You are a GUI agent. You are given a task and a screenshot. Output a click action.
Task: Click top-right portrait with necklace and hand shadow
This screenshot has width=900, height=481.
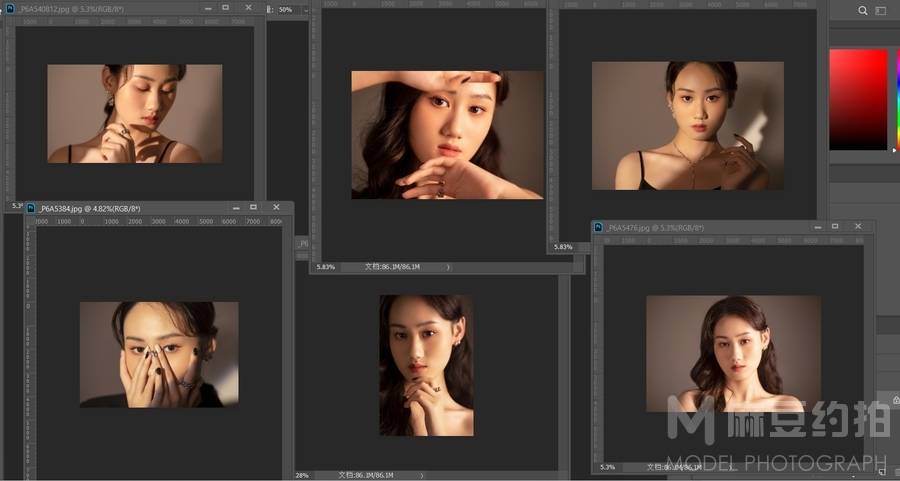pyautogui.click(x=688, y=126)
